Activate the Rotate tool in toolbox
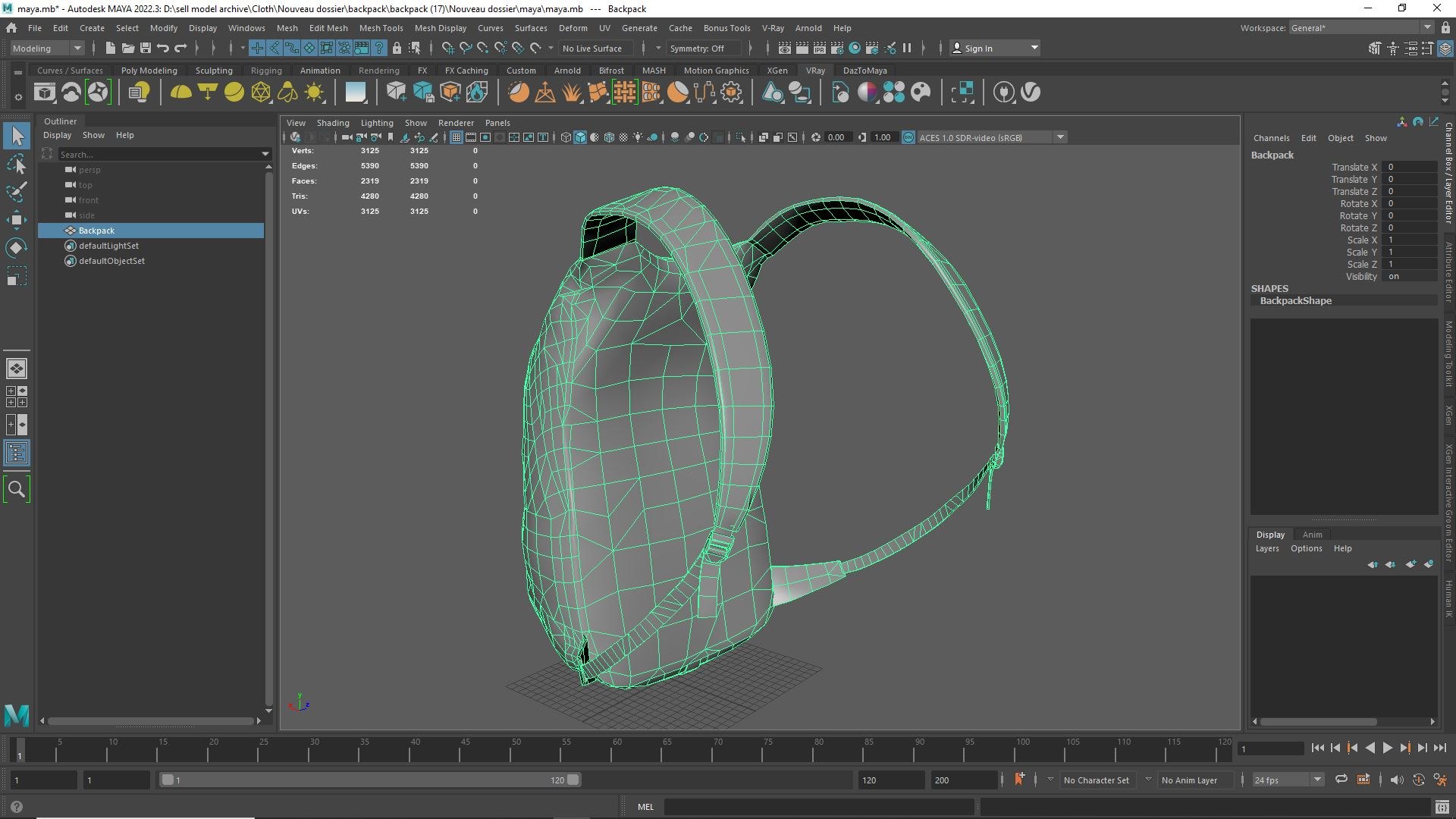The height and width of the screenshot is (819, 1456). 17,248
